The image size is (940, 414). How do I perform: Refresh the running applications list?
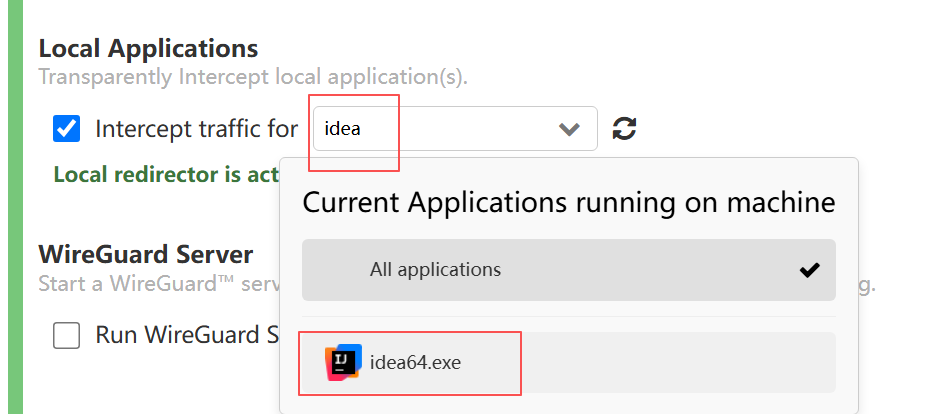624,128
